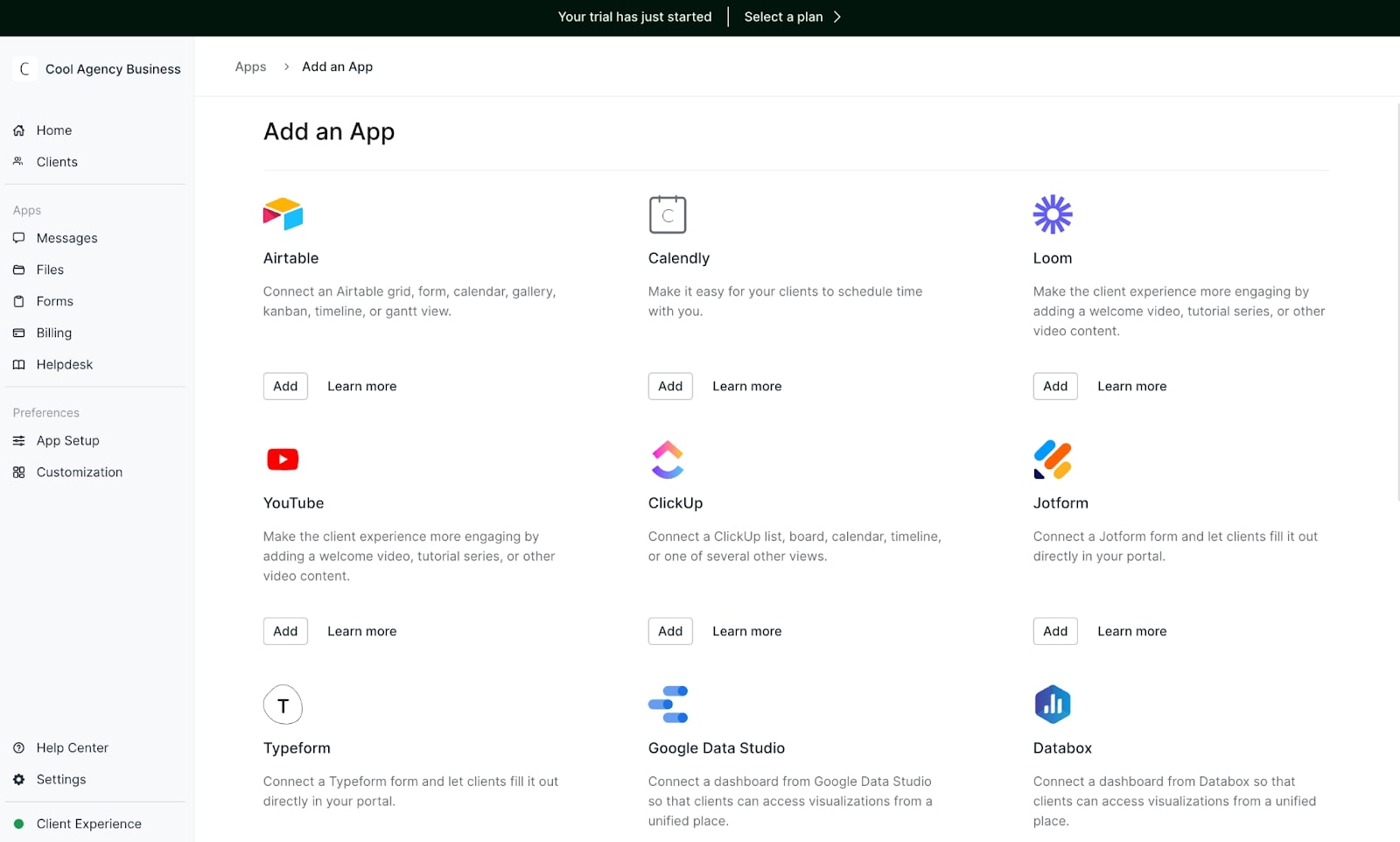Click the Help Center question icon
The width and height of the screenshot is (1400, 842).
(x=18, y=747)
